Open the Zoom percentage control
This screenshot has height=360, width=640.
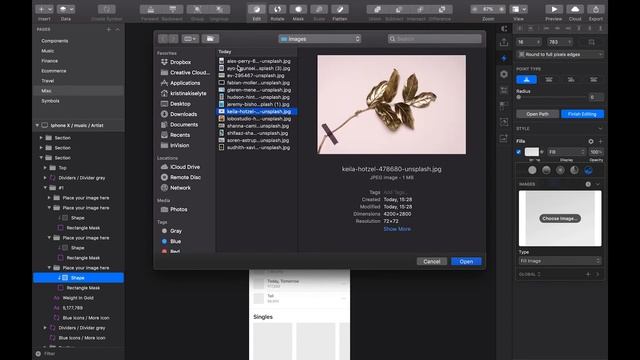point(488,9)
